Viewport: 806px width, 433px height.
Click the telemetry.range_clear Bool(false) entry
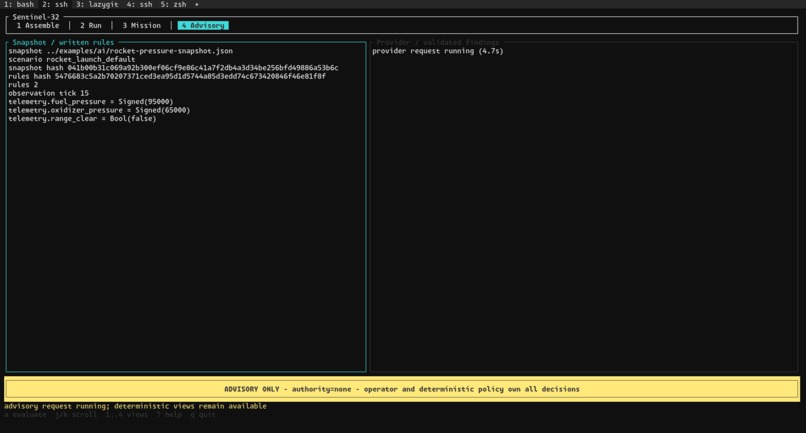tap(82, 118)
